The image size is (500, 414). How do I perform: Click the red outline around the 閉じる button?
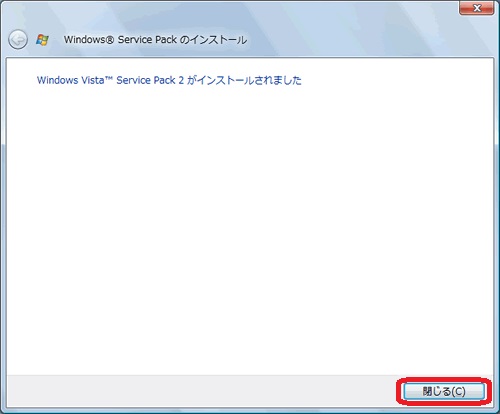444,379
